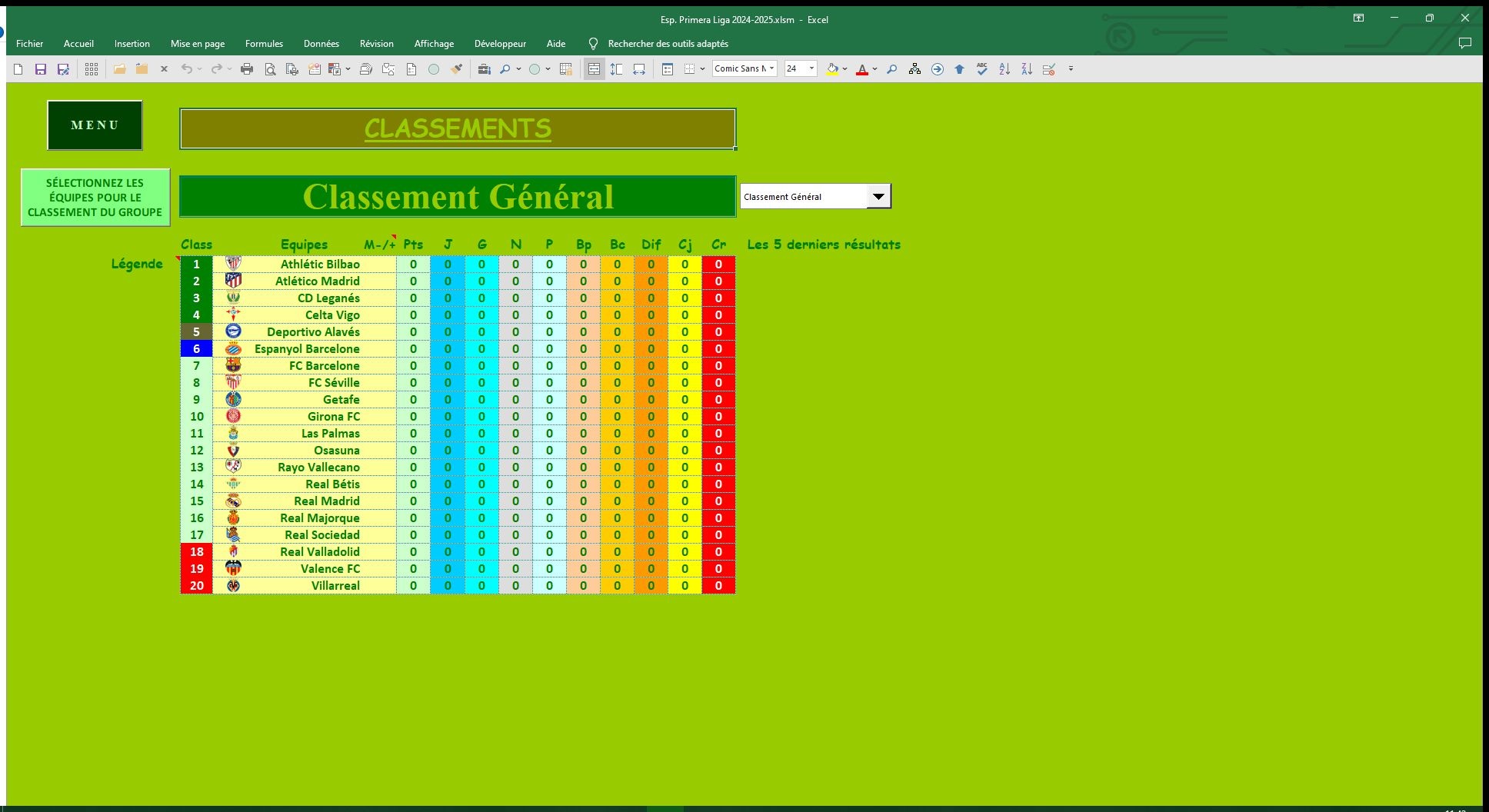The width and height of the screenshot is (1489, 812).
Task: Click the Pts column header
Action: point(413,245)
